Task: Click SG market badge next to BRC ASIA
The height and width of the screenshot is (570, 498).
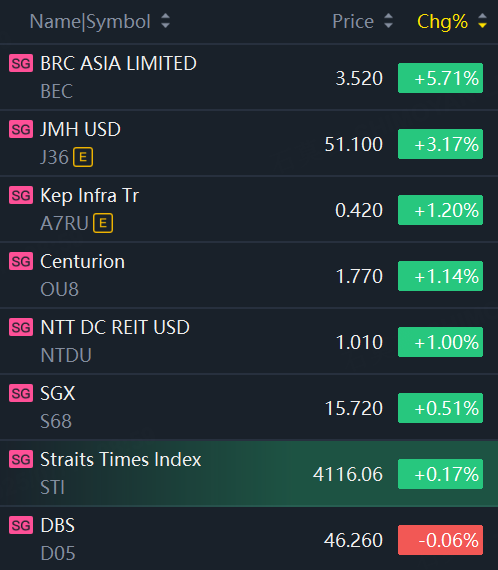Action: tap(21, 64)
